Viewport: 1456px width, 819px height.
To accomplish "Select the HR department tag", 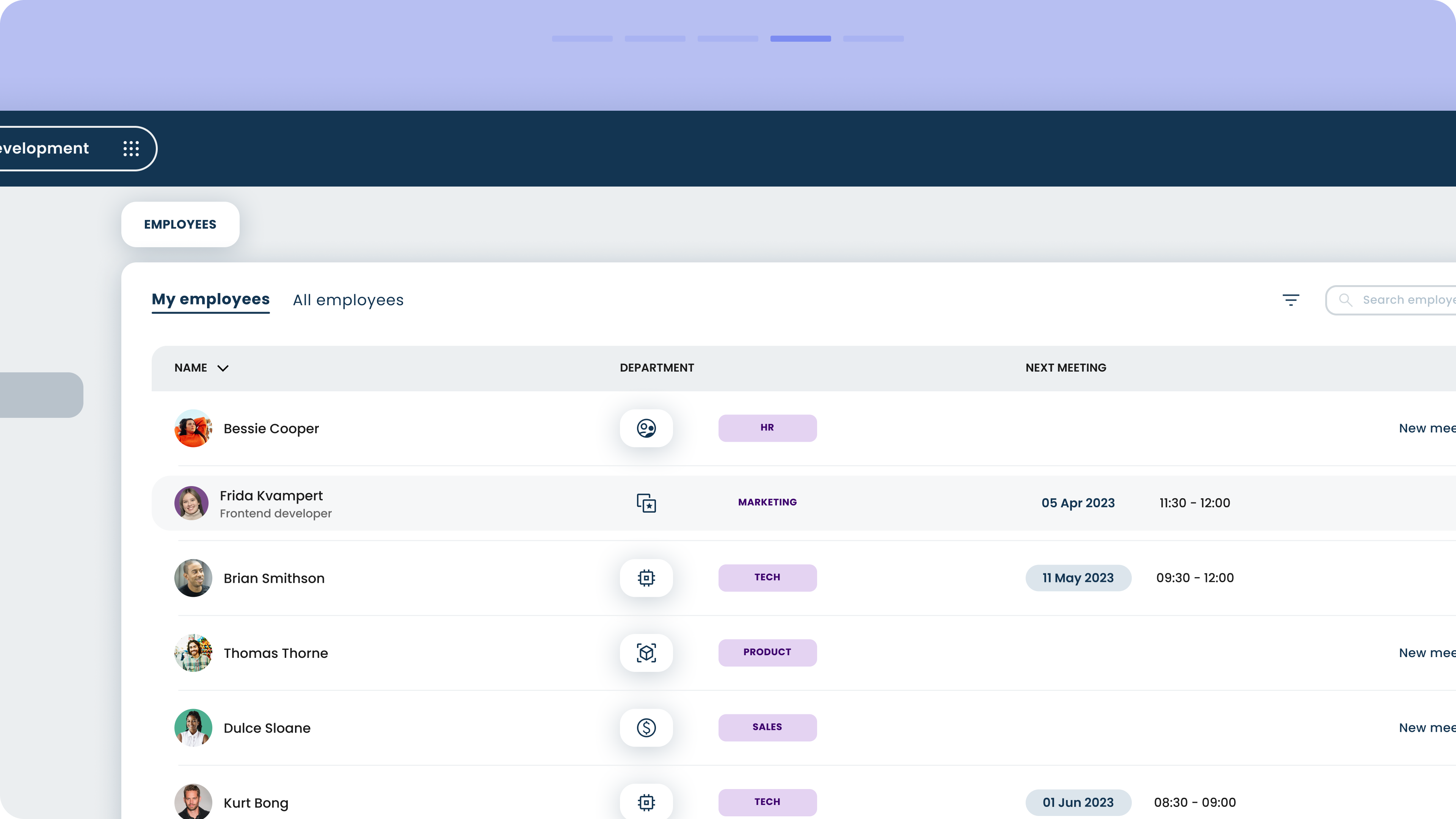I will 767,428.
